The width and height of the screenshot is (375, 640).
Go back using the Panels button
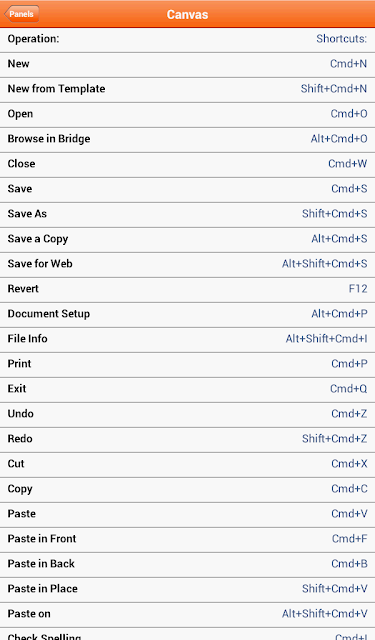coord(22,14)
